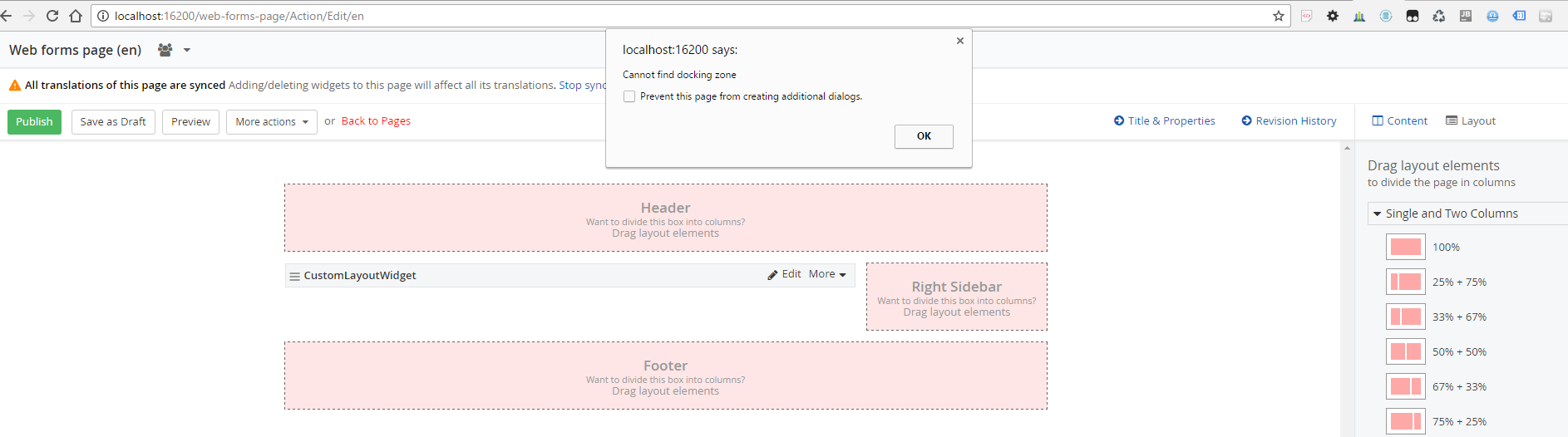This screenshot has height=437, width=1568.
Task: Click the CustomLayoutWidget drag handle icon
Action: (294, 276)
